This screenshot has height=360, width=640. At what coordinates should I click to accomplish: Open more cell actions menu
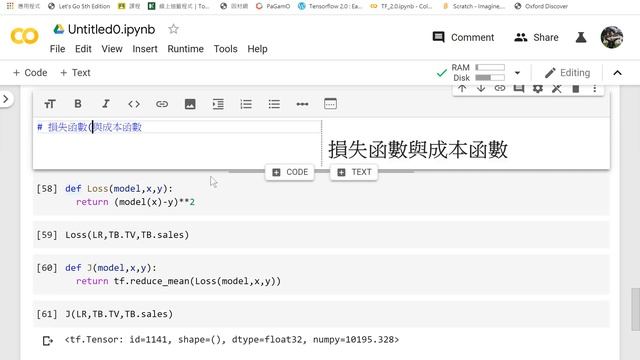point(595,88)
